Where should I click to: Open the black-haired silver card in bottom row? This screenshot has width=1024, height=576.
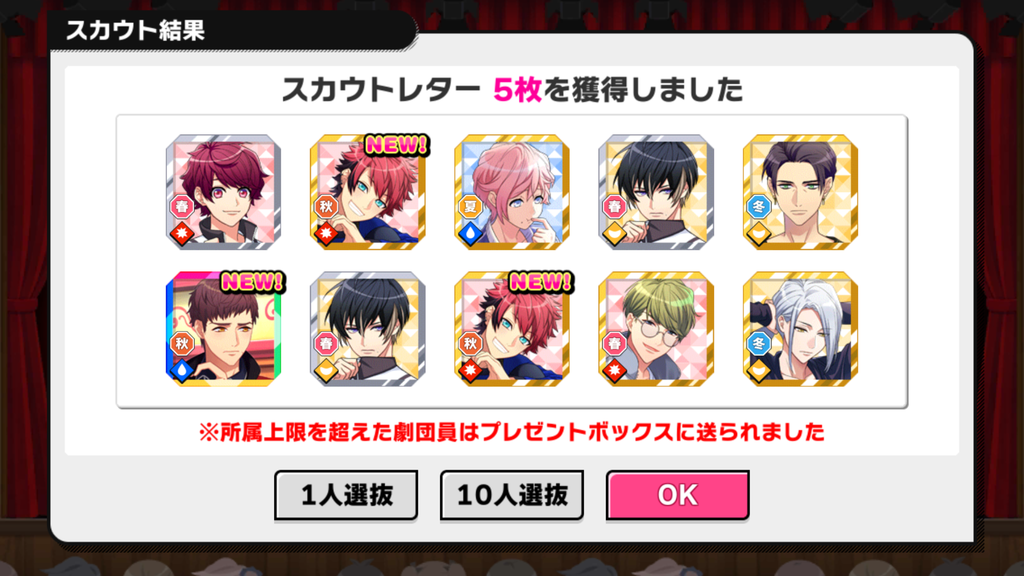coord(368,328)
